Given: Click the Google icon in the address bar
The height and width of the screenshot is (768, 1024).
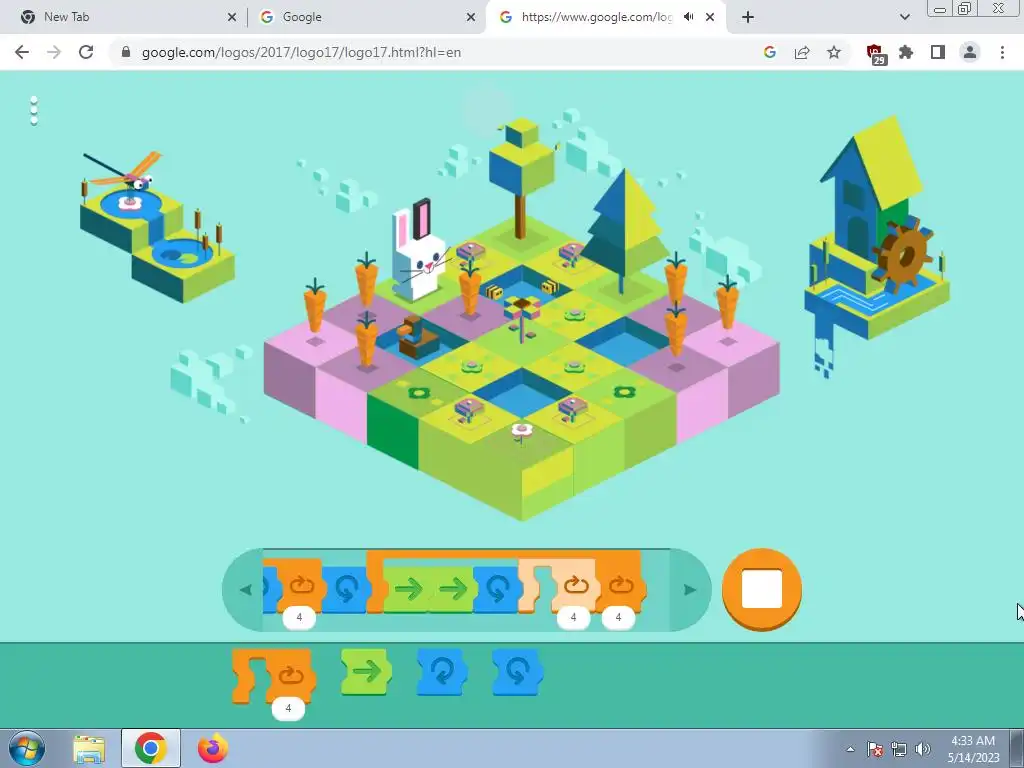Looking at the screenshot, I should coord(770,52).
